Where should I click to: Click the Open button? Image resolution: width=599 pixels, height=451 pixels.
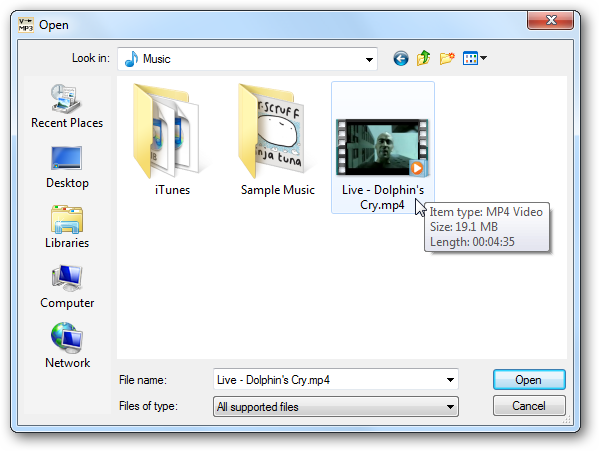(x=529, y=380)
